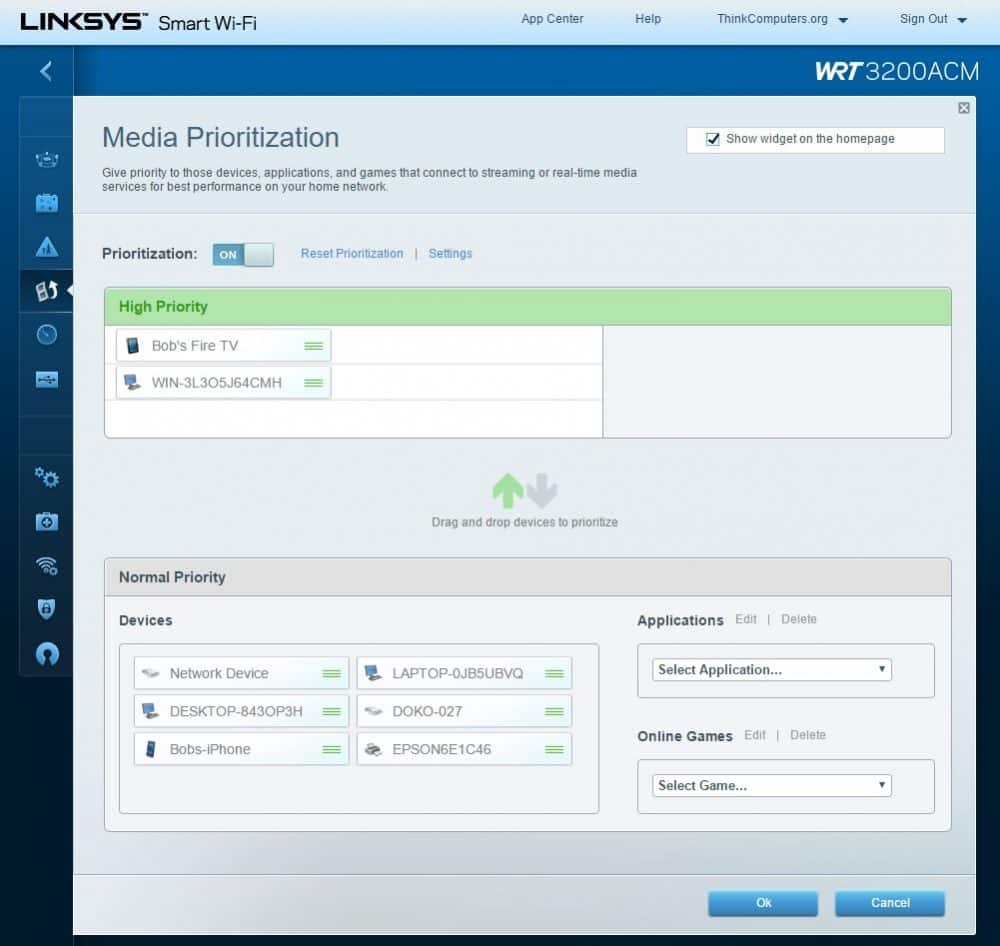Click Bob's Fire TV drag handle
1000x946 pixels.
[x=313, y=346]
